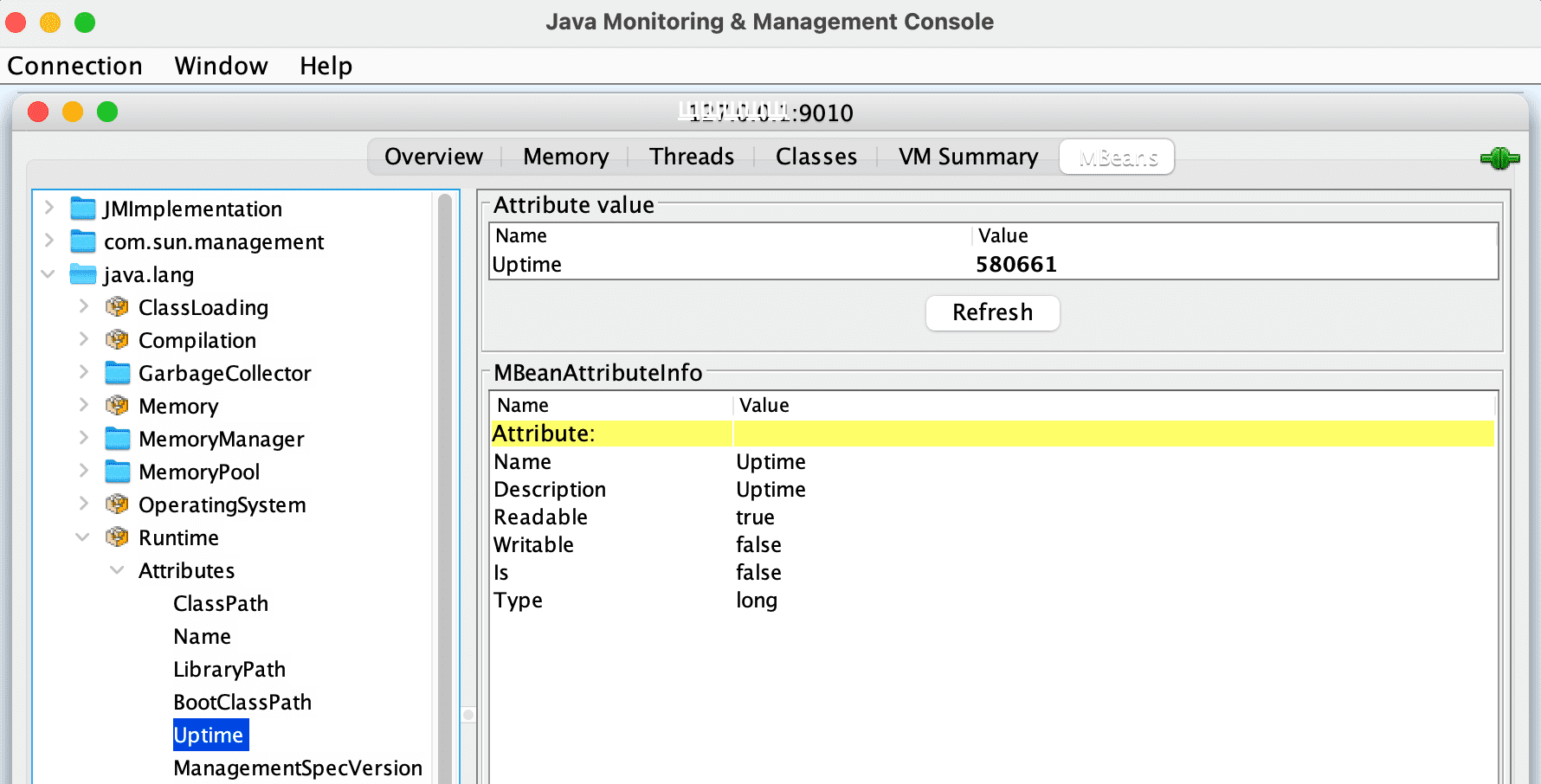Expand the com.sun.management node

click(x=49, y=241)
